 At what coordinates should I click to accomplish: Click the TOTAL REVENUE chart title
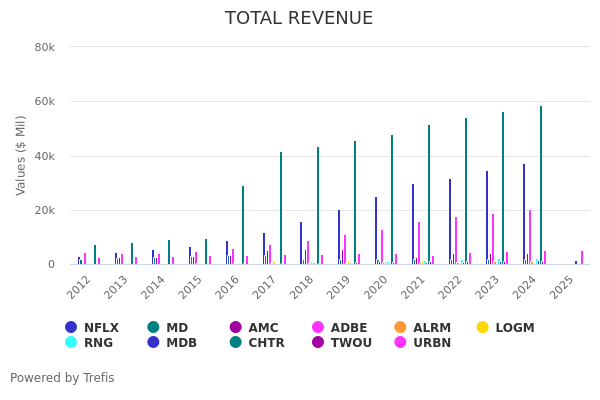pos(299,18)
